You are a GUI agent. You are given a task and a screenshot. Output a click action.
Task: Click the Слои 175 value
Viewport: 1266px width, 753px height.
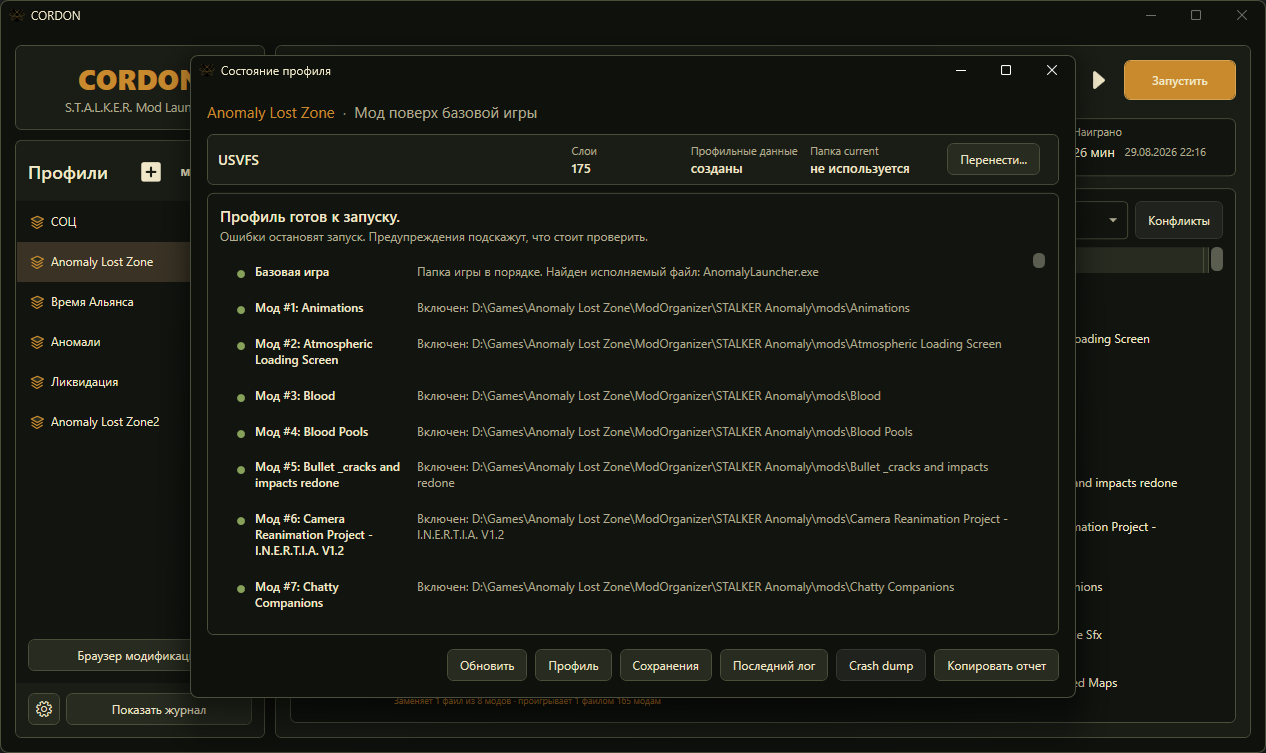click(x=581, y=169)
